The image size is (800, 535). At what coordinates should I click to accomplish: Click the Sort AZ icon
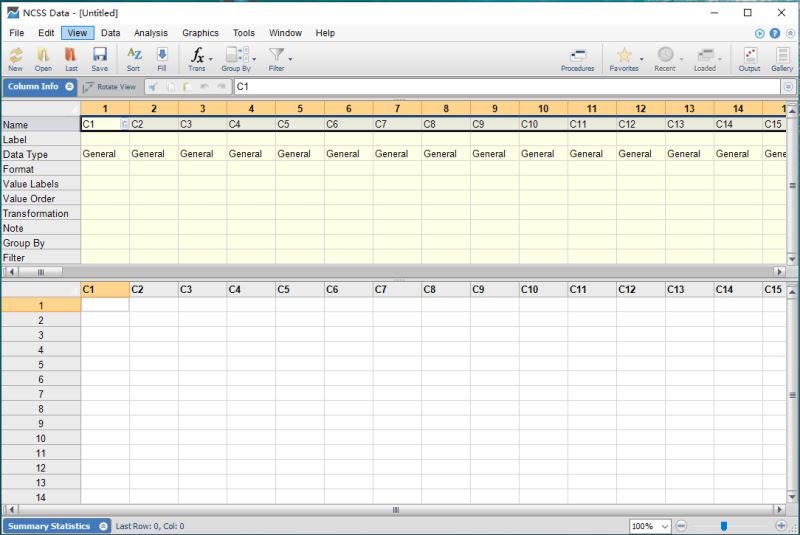tap(134, 59)
